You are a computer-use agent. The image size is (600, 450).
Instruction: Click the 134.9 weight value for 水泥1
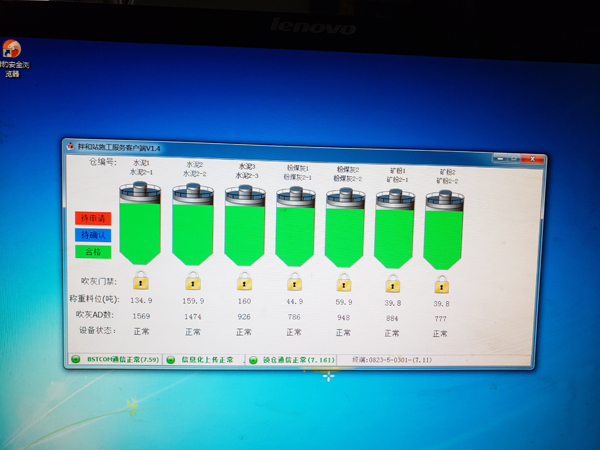click(x=142, y=299)
